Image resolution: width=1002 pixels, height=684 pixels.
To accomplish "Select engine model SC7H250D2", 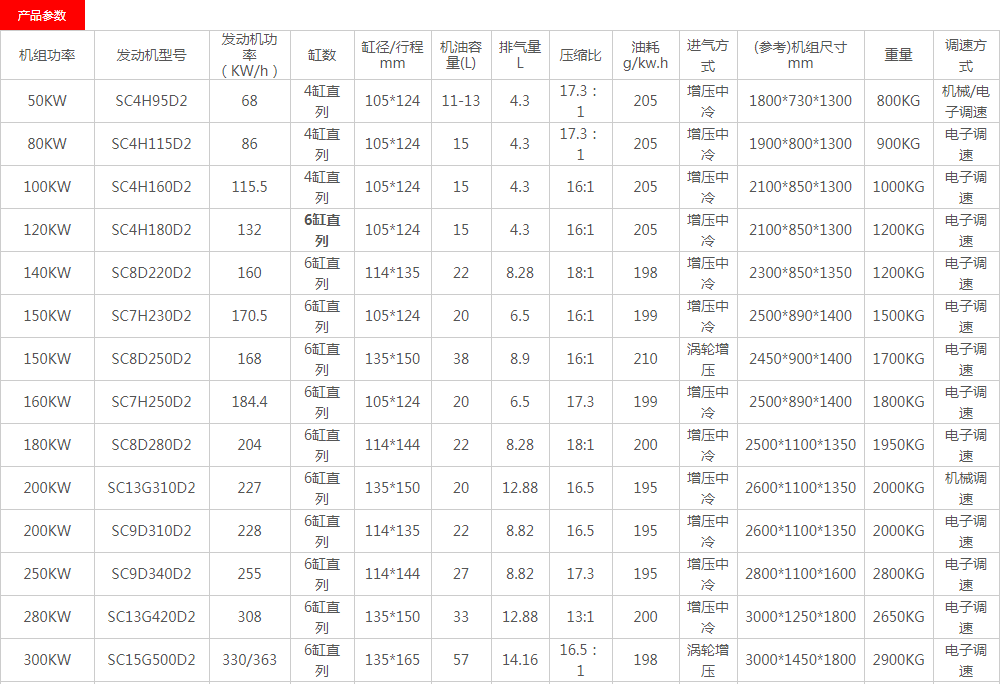I will click(x=151, y=401).
